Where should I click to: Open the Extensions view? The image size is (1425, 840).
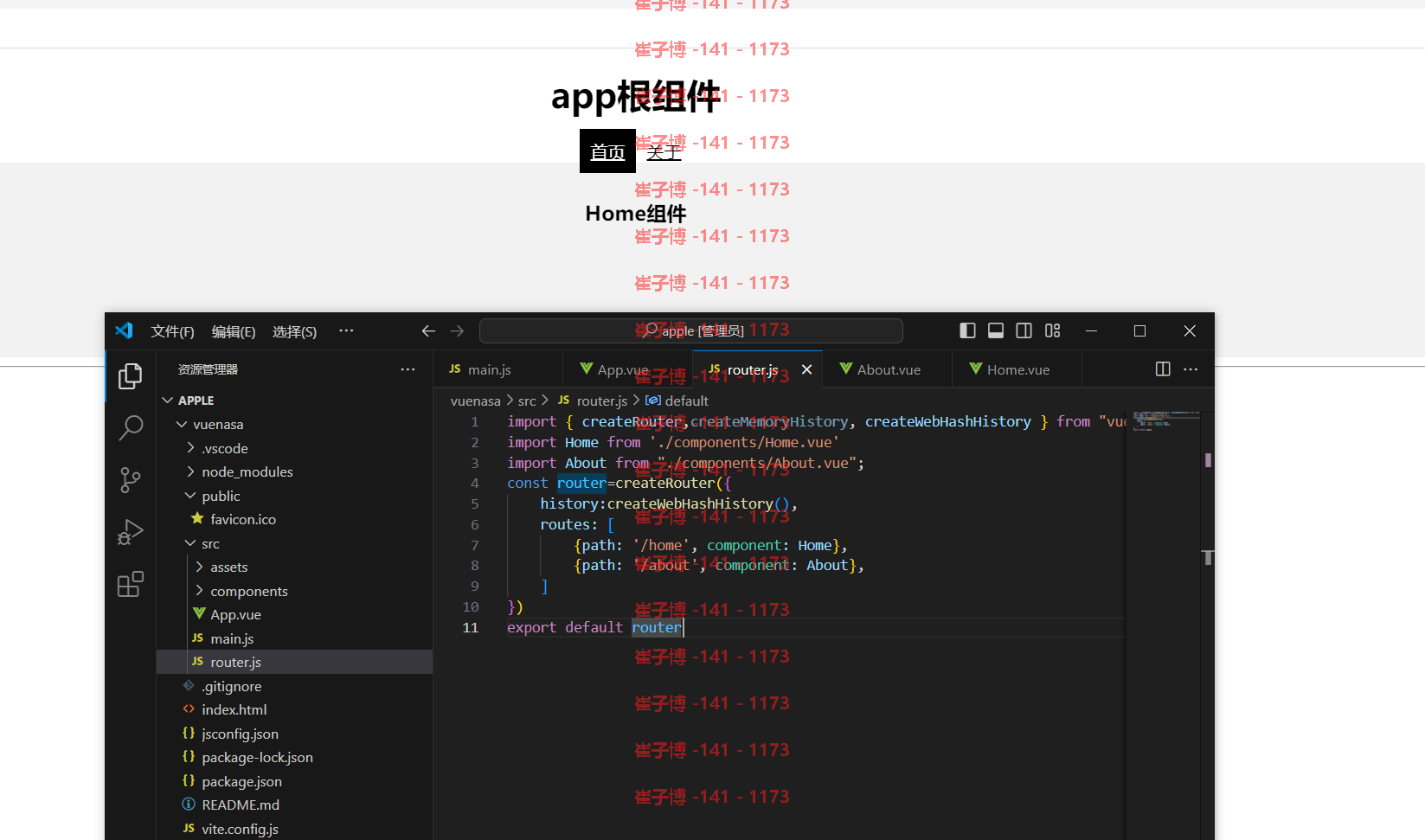tap(131, 585)
